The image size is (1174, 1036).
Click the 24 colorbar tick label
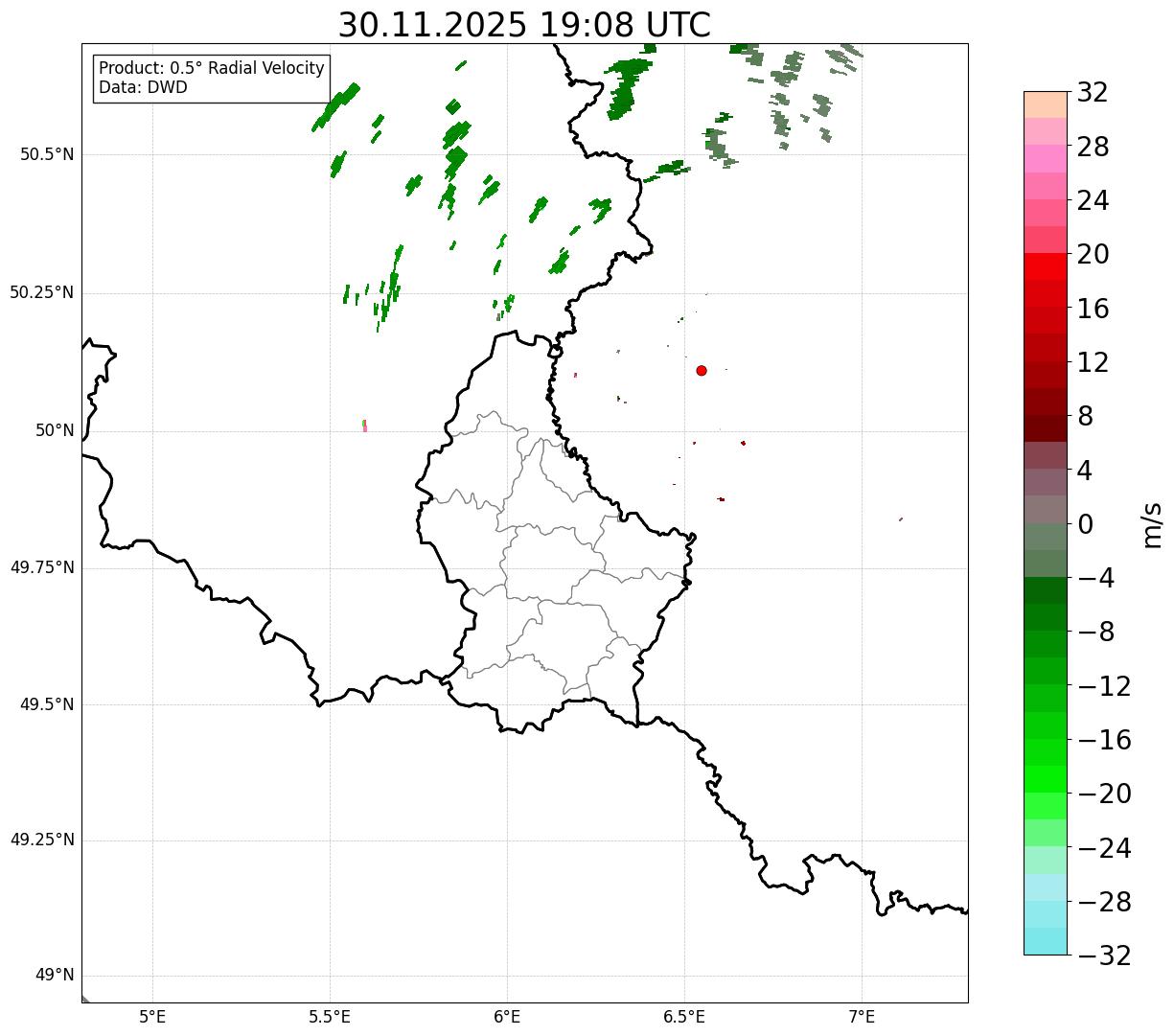[1093, 201]
